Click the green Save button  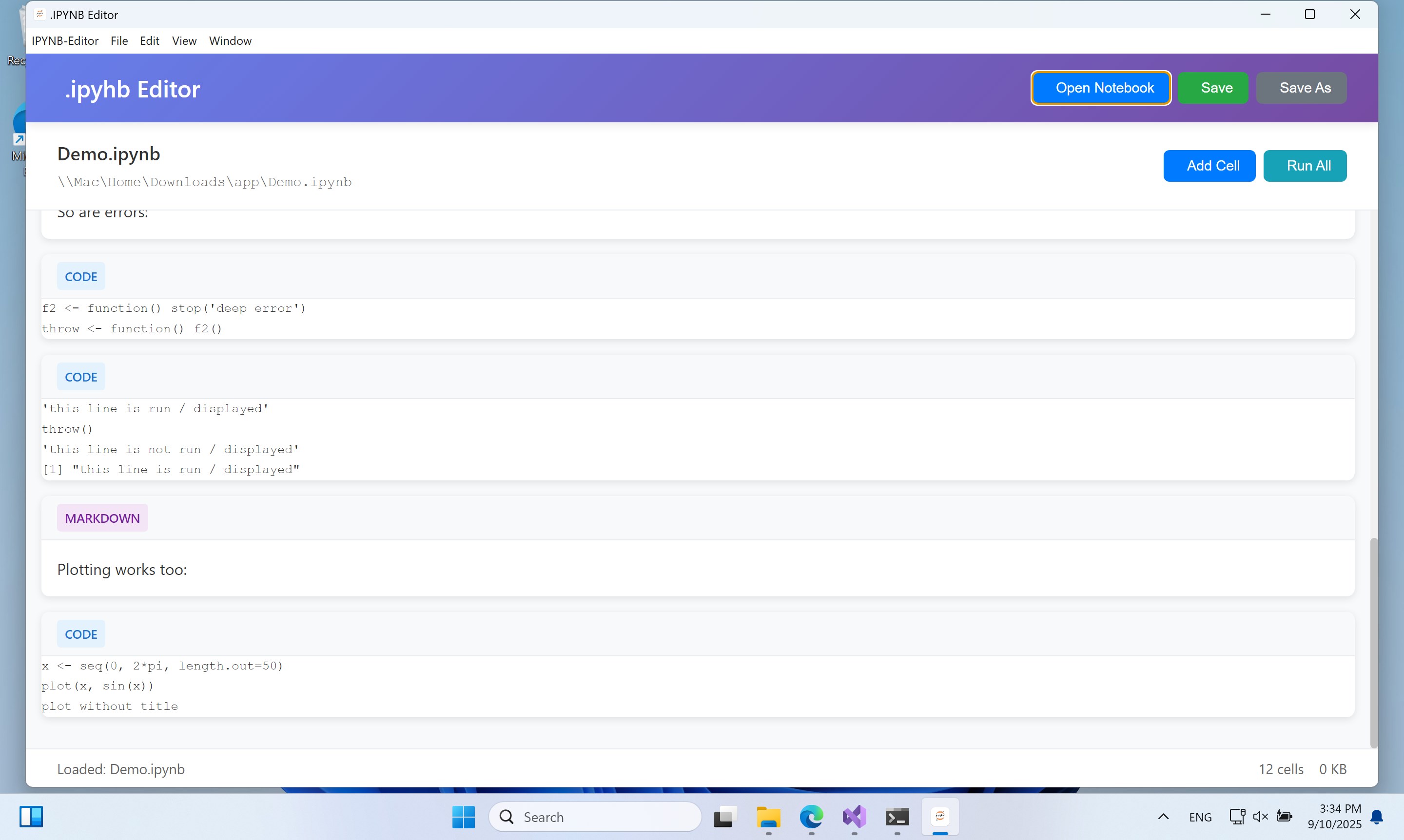(x=1212, y=88)
